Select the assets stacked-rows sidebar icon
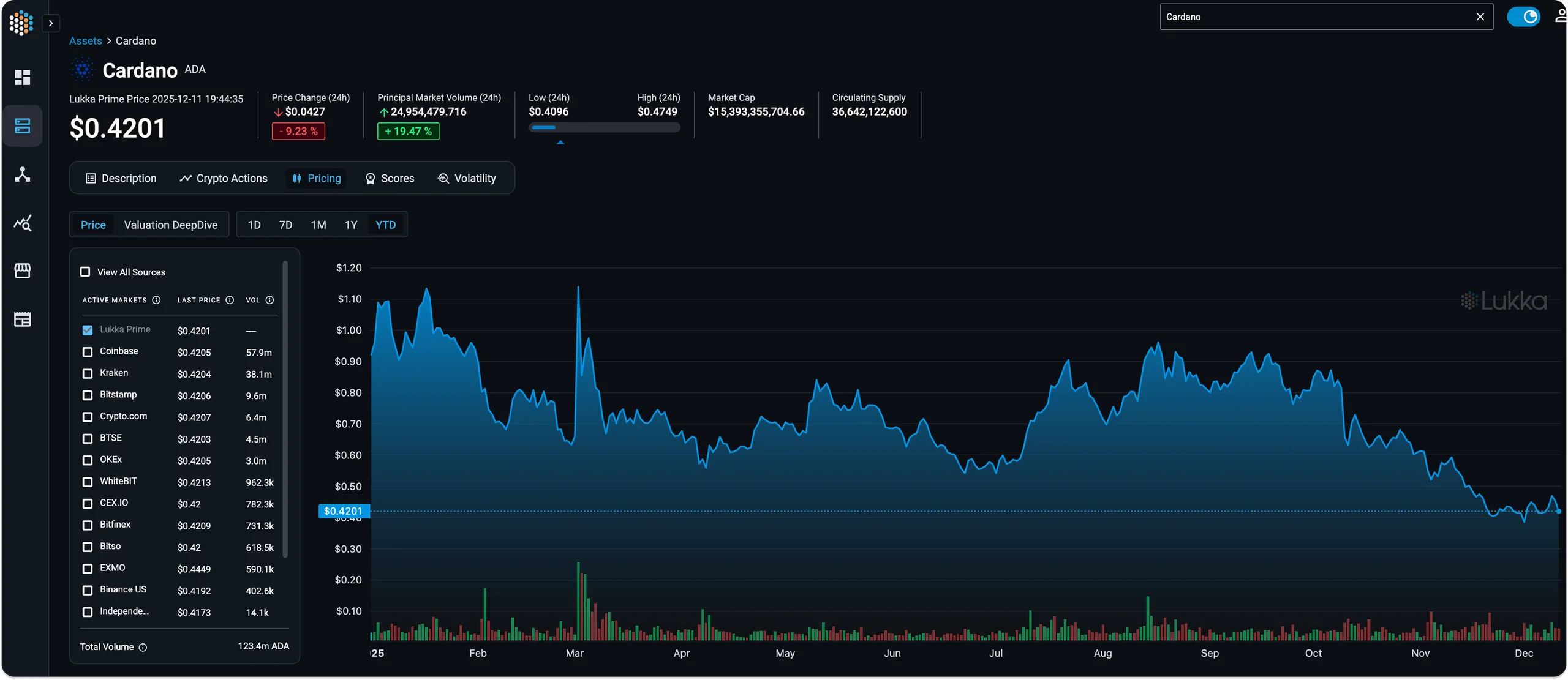 [x=23, y=126]
